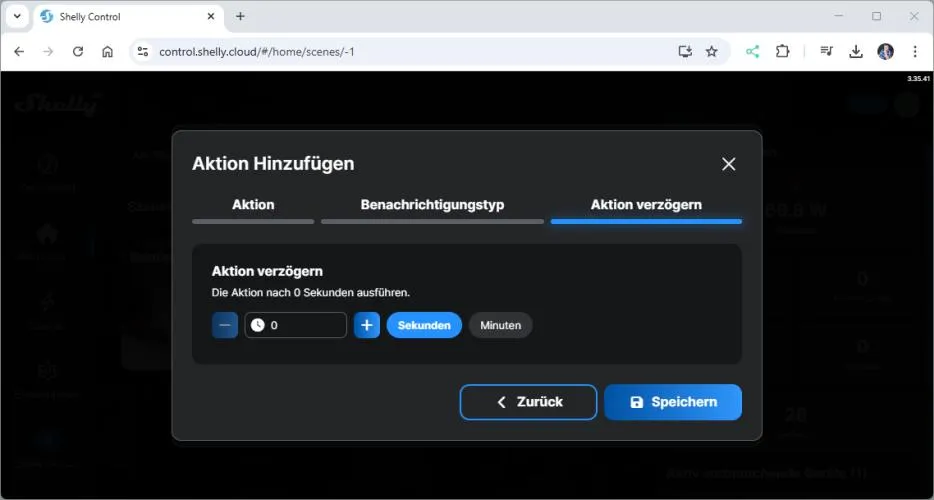Open the Chrome three-dot menu
The height and width of the screenshot is (500, 934).
[x=914, y=51]
